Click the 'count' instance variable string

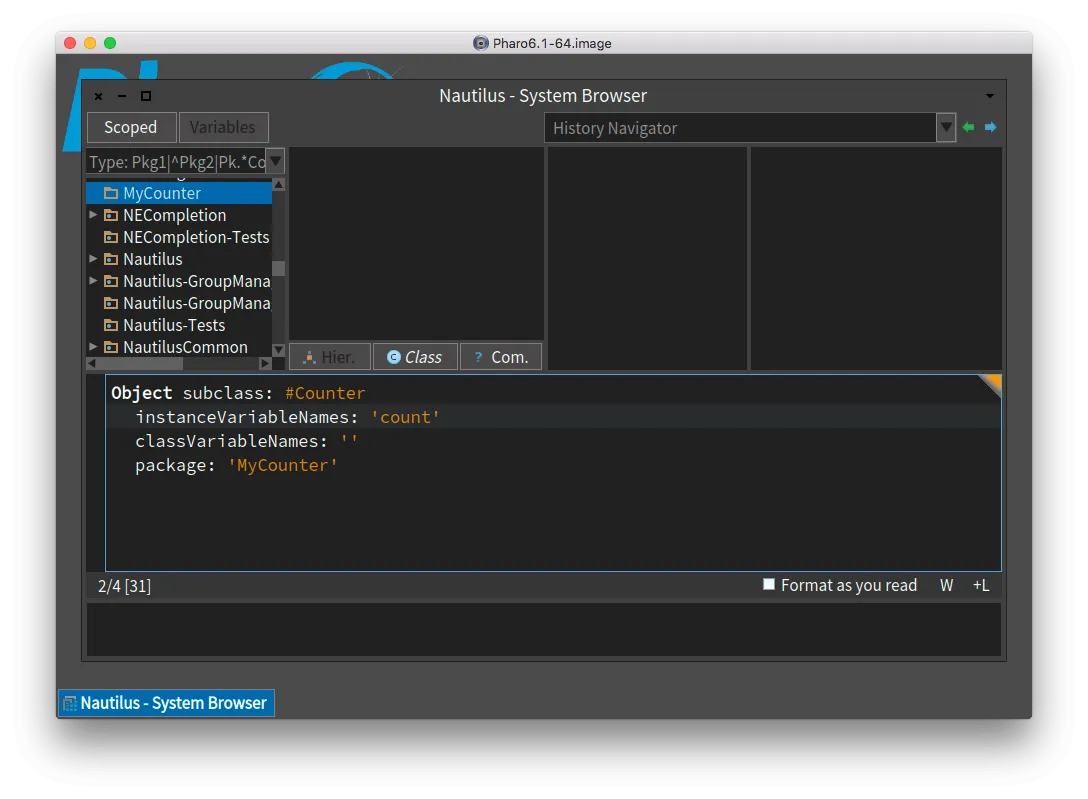pyautogui.click(x=405, y=418)
